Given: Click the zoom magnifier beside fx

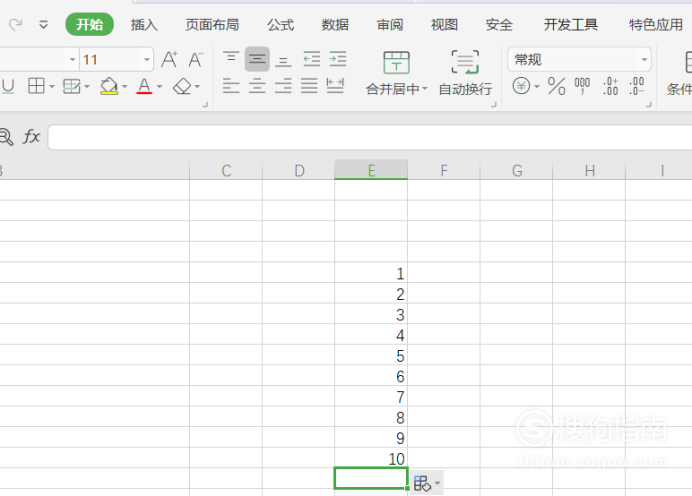Looking at the screenshot, I should [x=6, y=137].
